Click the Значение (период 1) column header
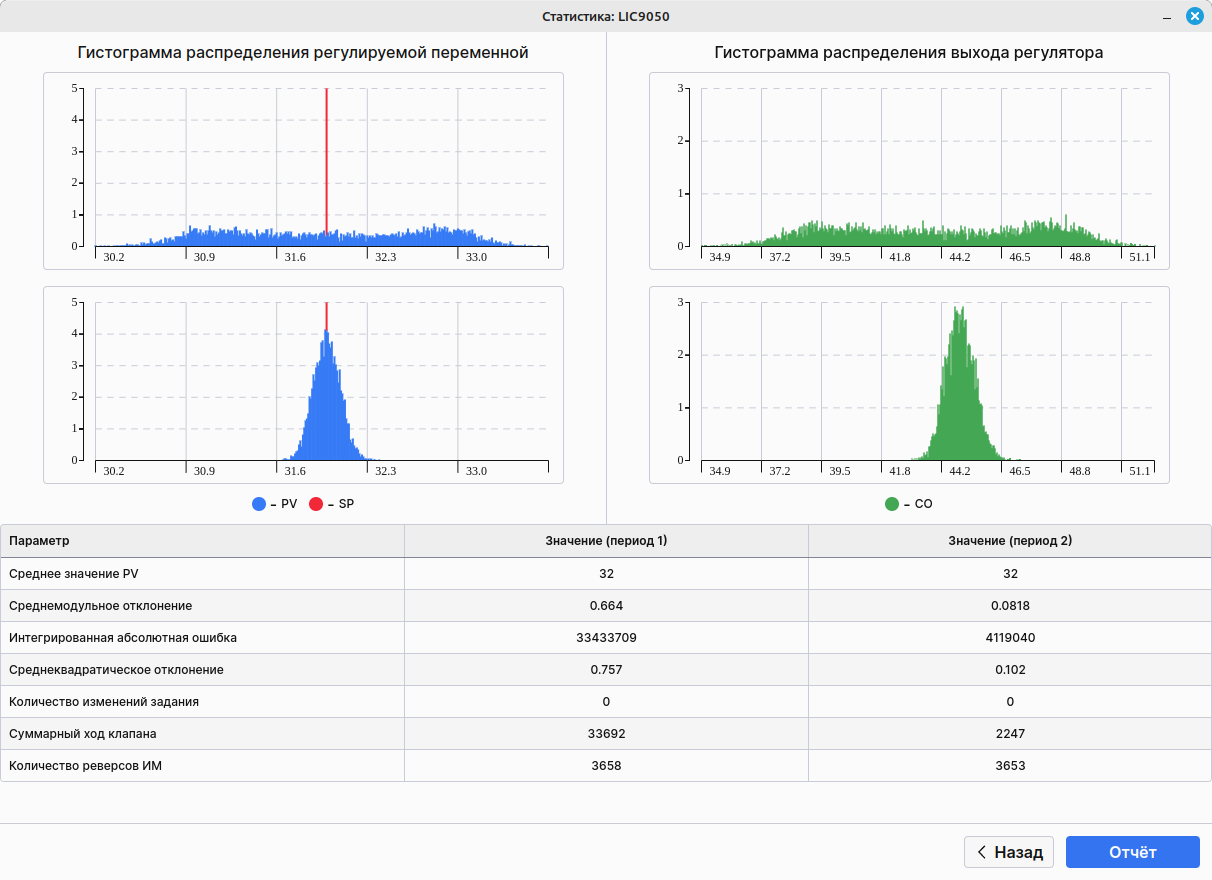This screenshot has height=880, width=1212. coord(606,541)
